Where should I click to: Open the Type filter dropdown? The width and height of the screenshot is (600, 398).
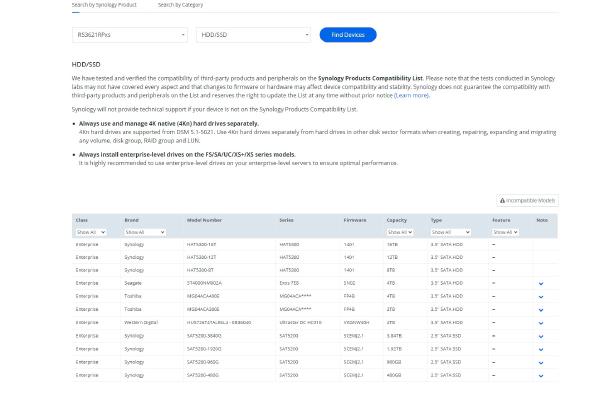[450, 232]
